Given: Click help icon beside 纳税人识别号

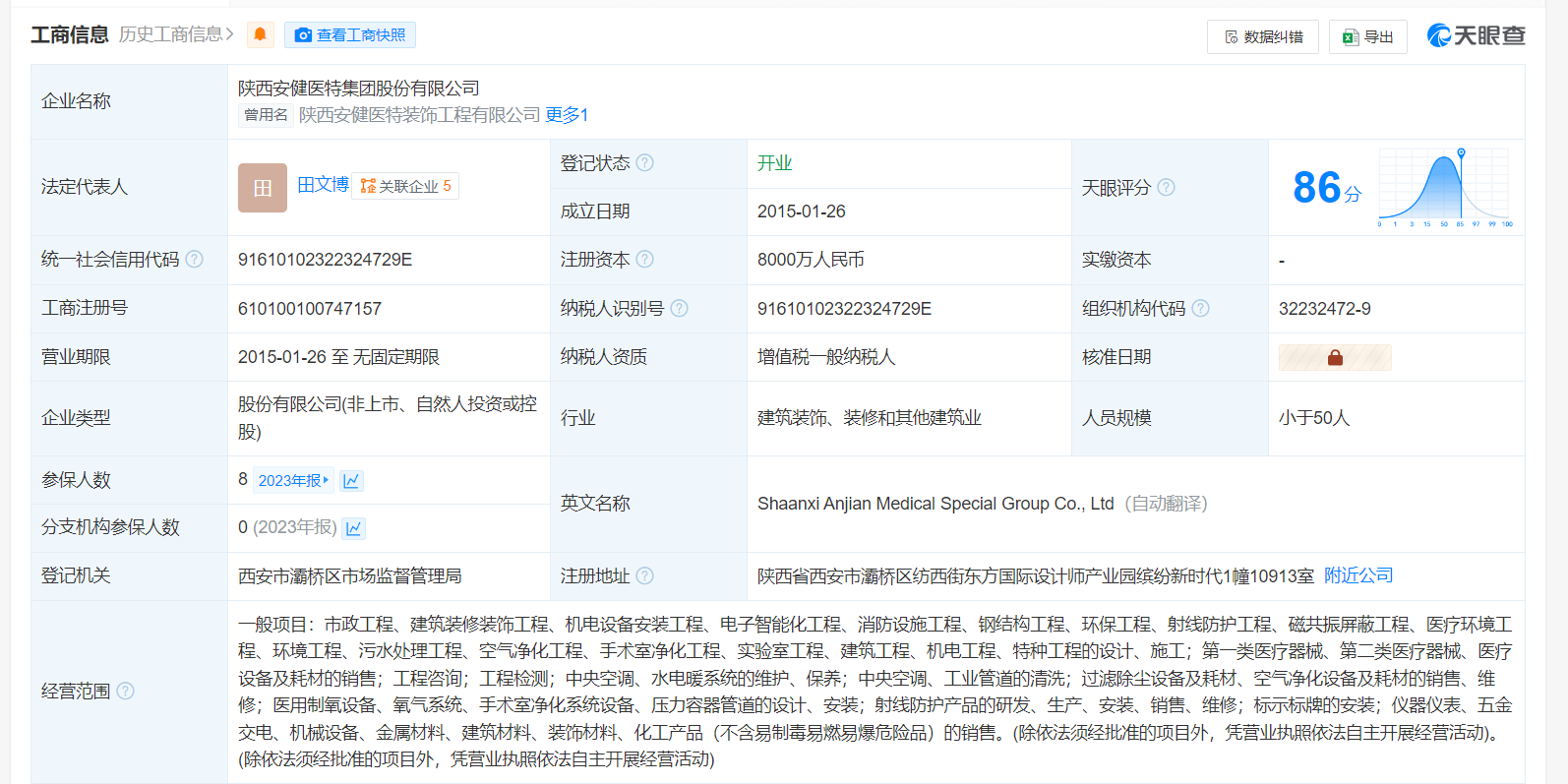Looking at the screenshot, I should pos(679,308).
